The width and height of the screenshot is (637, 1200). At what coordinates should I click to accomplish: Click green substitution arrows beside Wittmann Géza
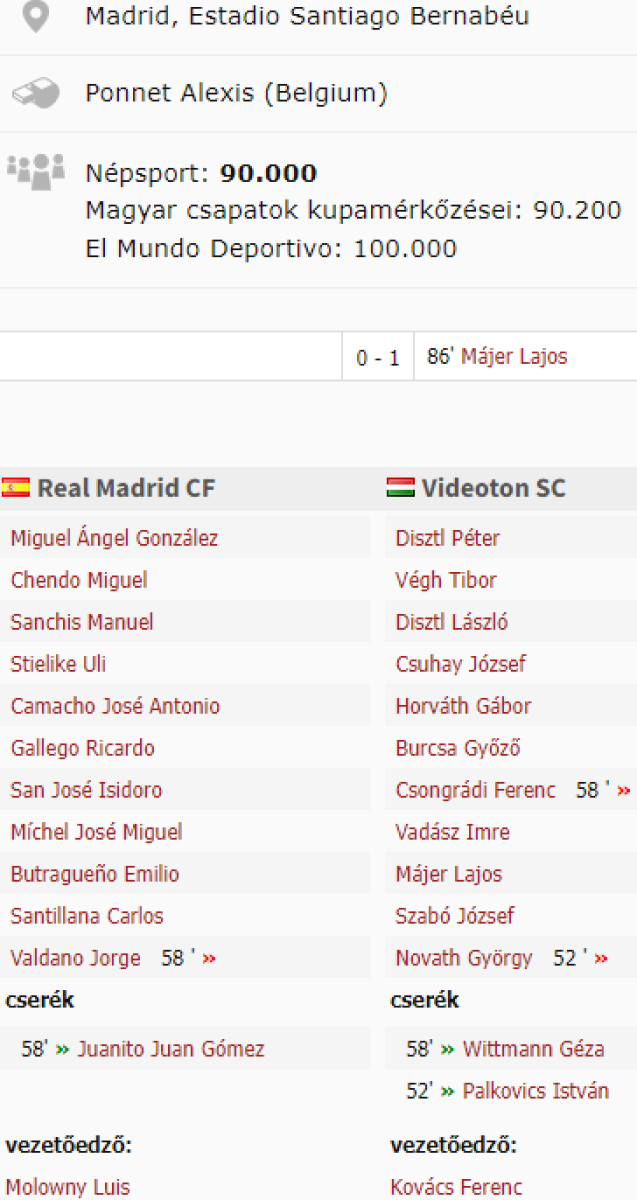coord(447,1049)
